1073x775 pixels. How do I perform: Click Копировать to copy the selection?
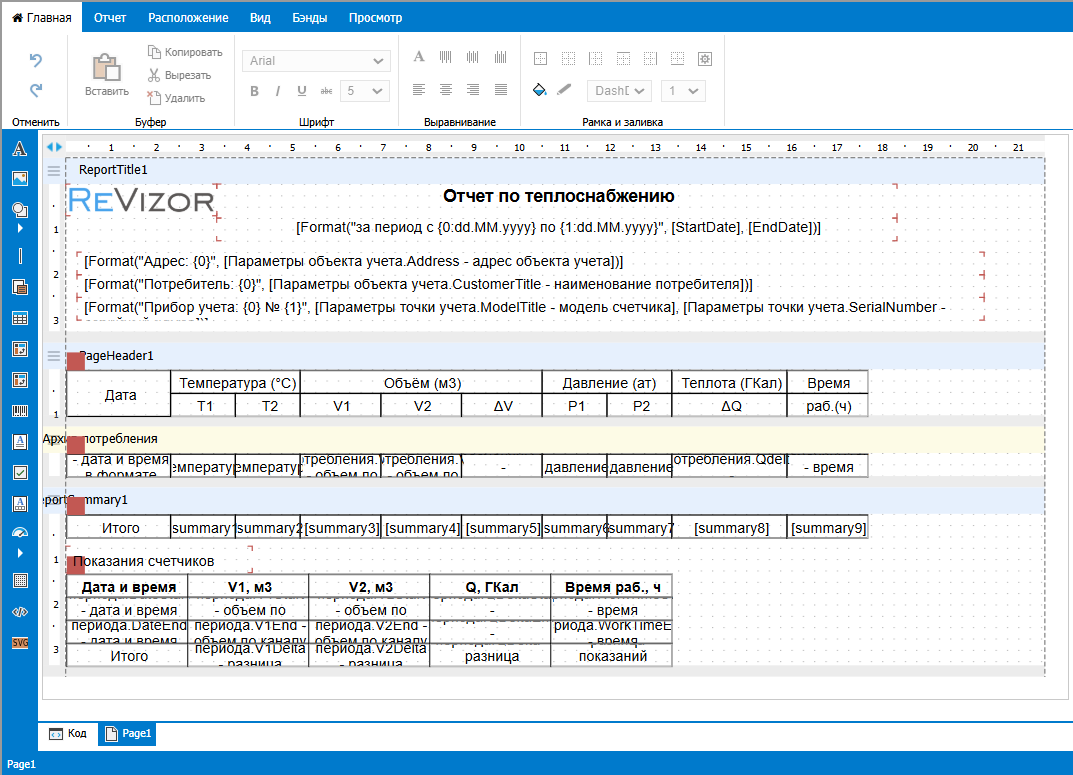185,52
